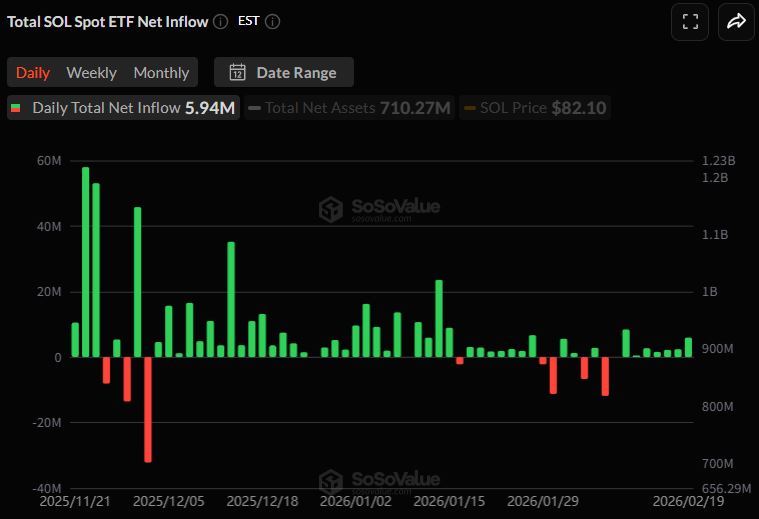Open the chart in fullscreen mode
The width and height of the screenshot is (759, 519).
[x=689, y=21]
